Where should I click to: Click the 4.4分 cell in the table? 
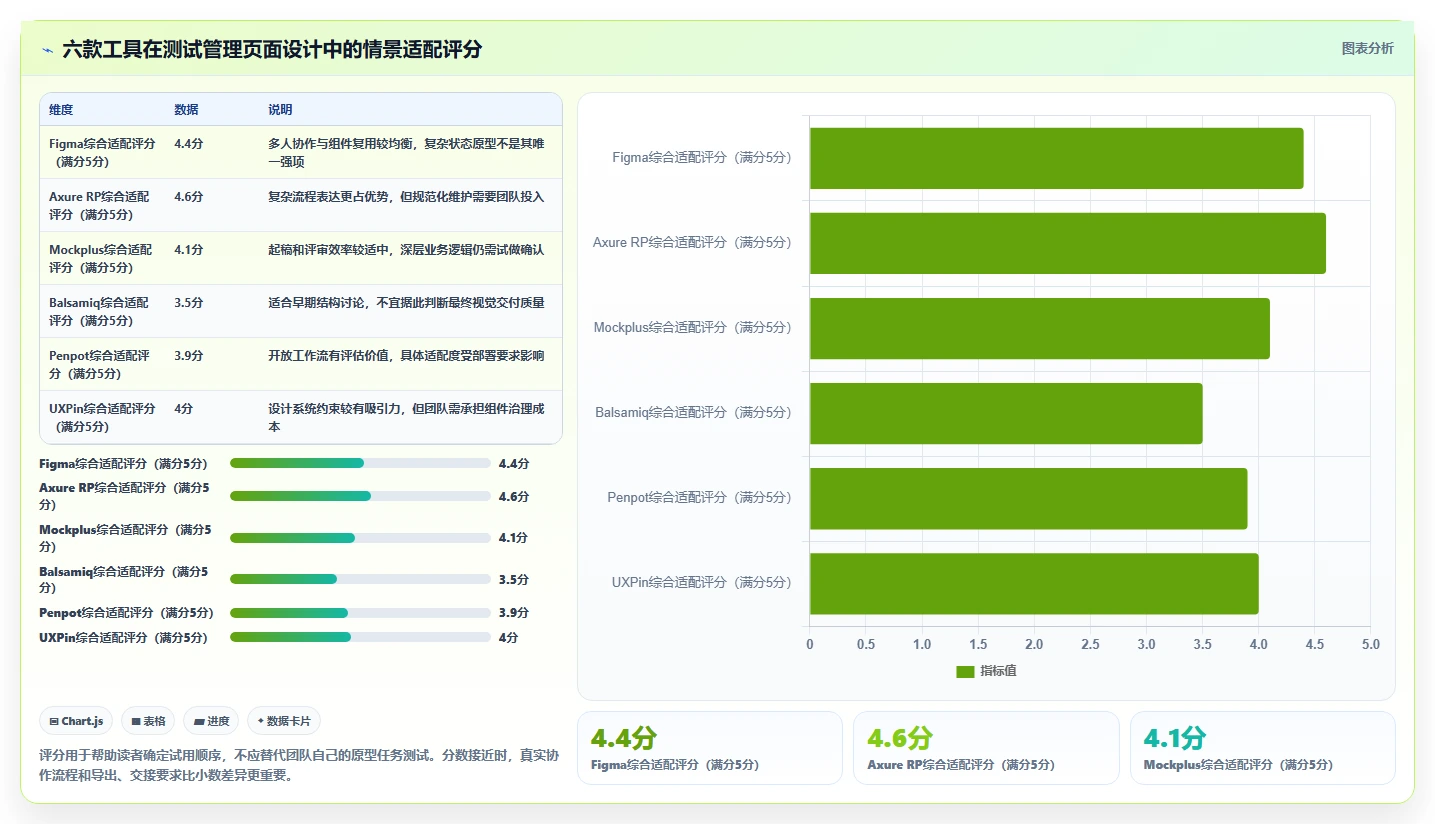(x=188, y=144)
